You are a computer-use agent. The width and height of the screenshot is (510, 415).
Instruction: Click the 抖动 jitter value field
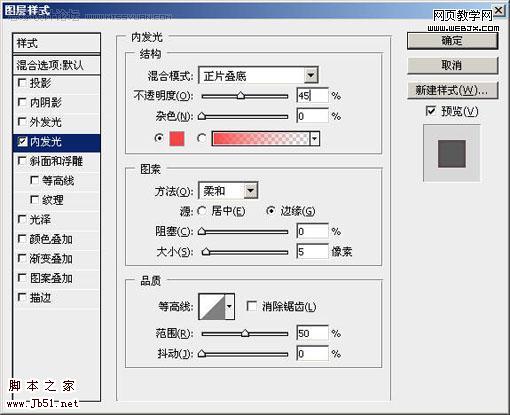tap(312, 353)
